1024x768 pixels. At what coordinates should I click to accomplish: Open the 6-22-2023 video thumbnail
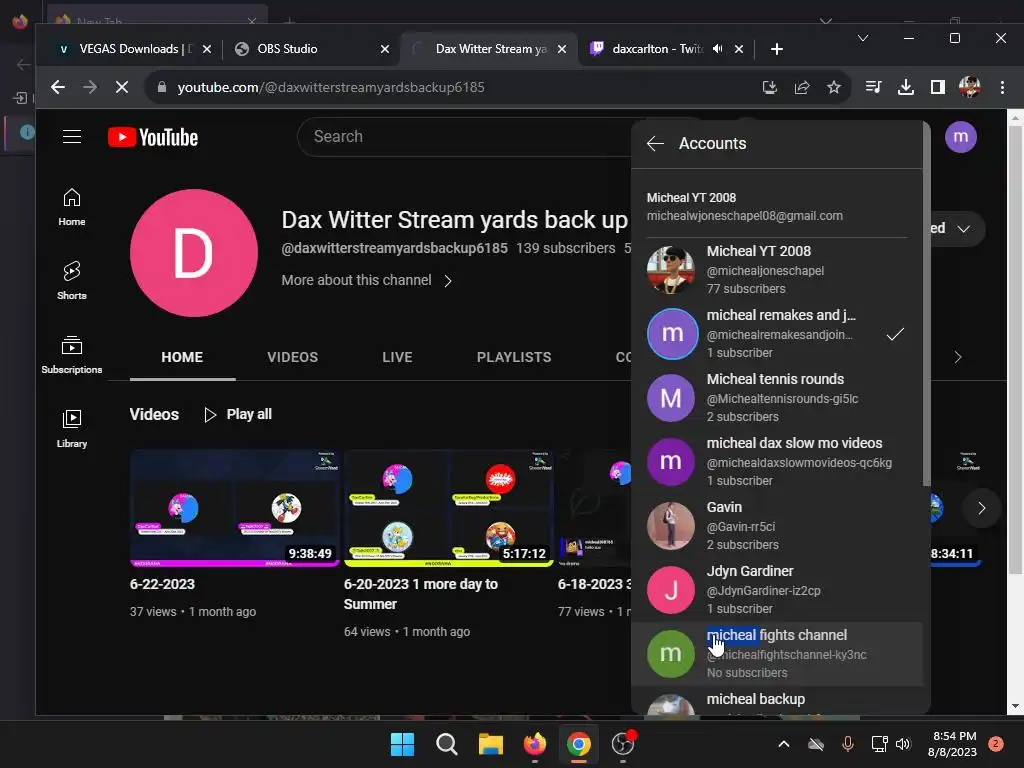point(234,508)
